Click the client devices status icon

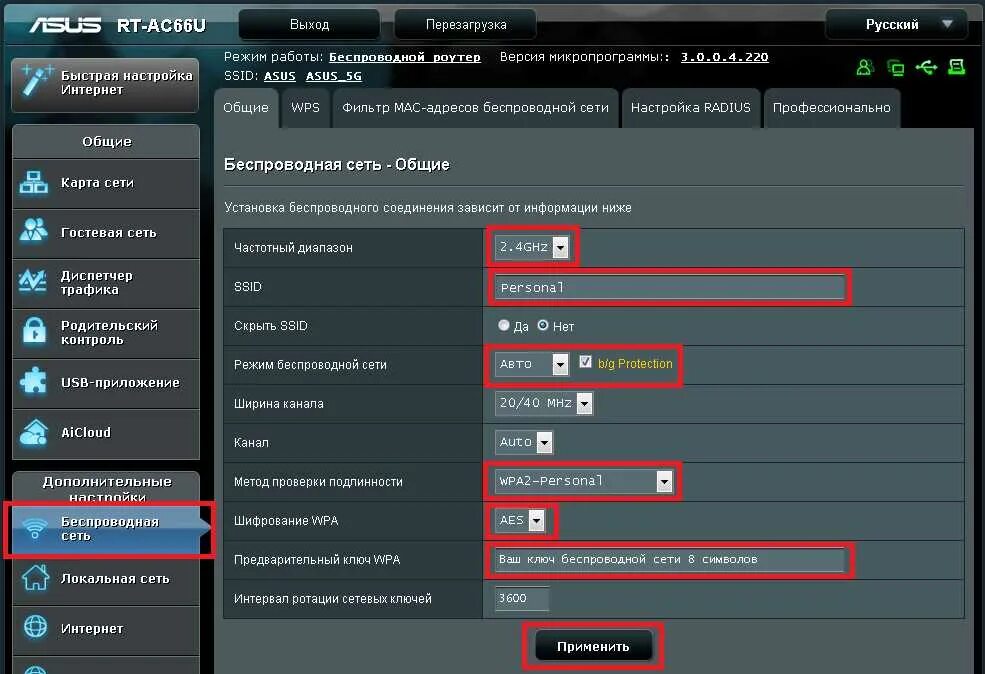tap(896, 67)
